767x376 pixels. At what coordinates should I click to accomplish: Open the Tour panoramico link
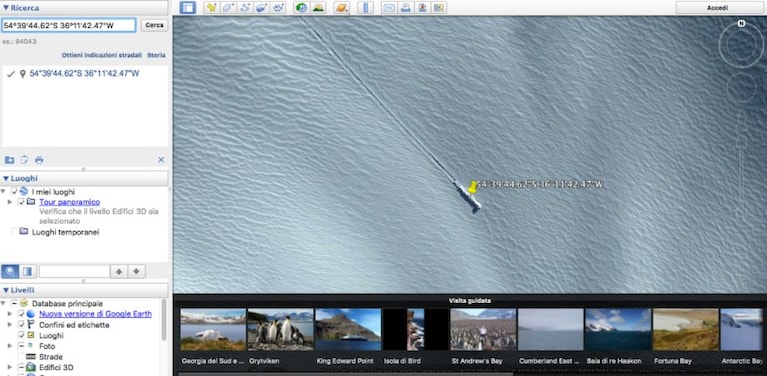[x=69, y=202]
